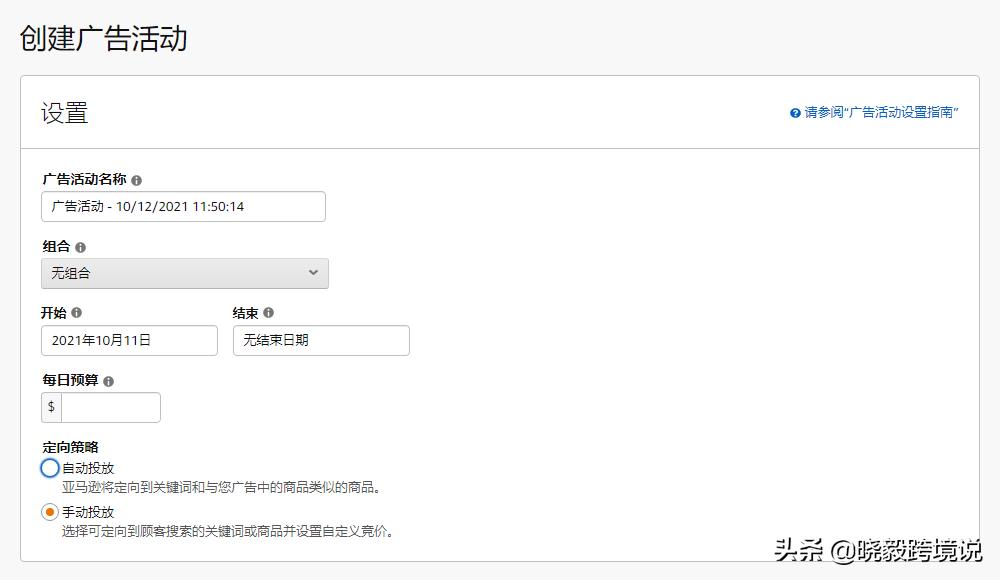Click the empty daily budget input box
This screenshot has width=1000, height=580.
[110, 407]
